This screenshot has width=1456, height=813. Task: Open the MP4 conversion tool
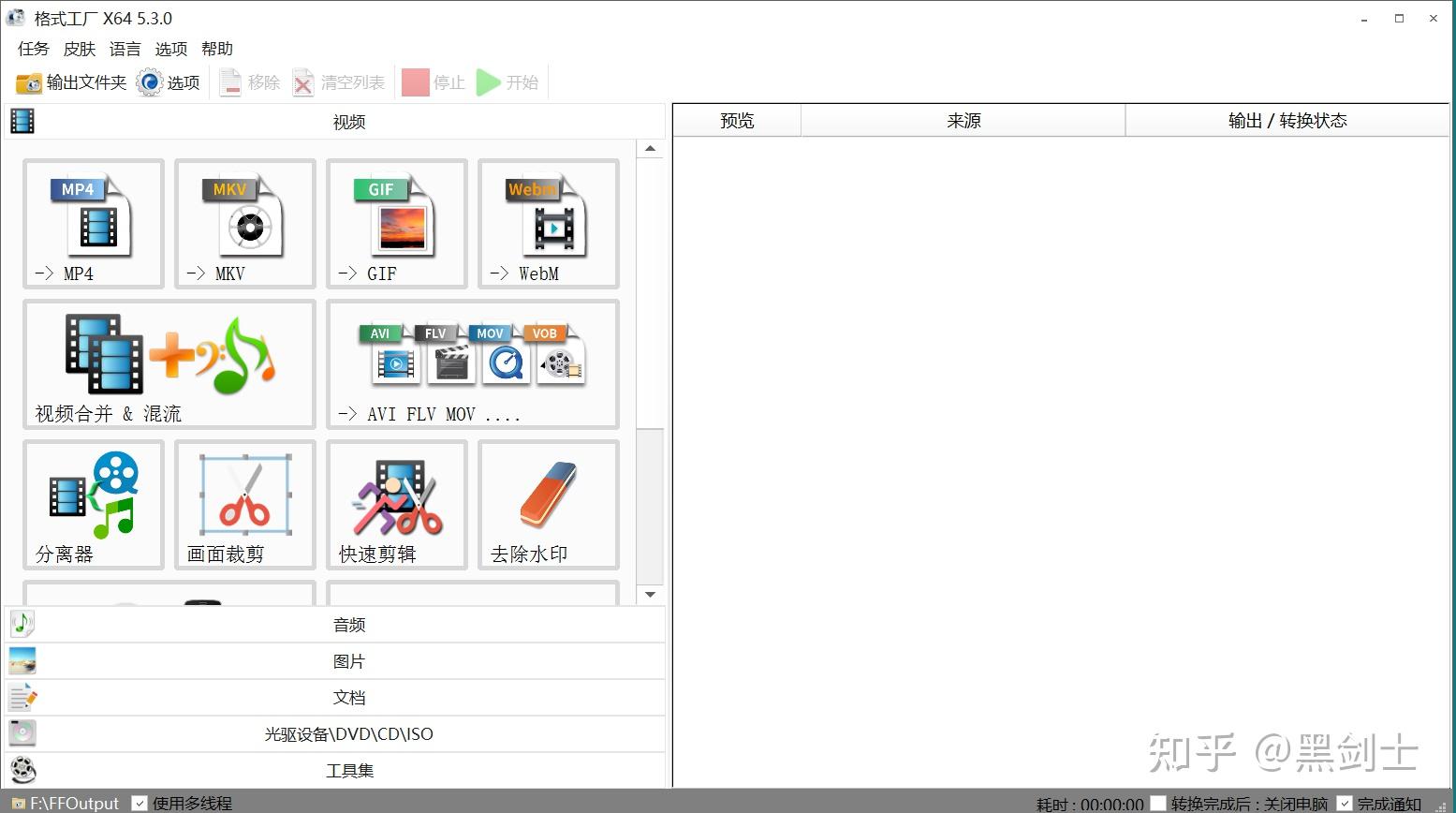94,224
